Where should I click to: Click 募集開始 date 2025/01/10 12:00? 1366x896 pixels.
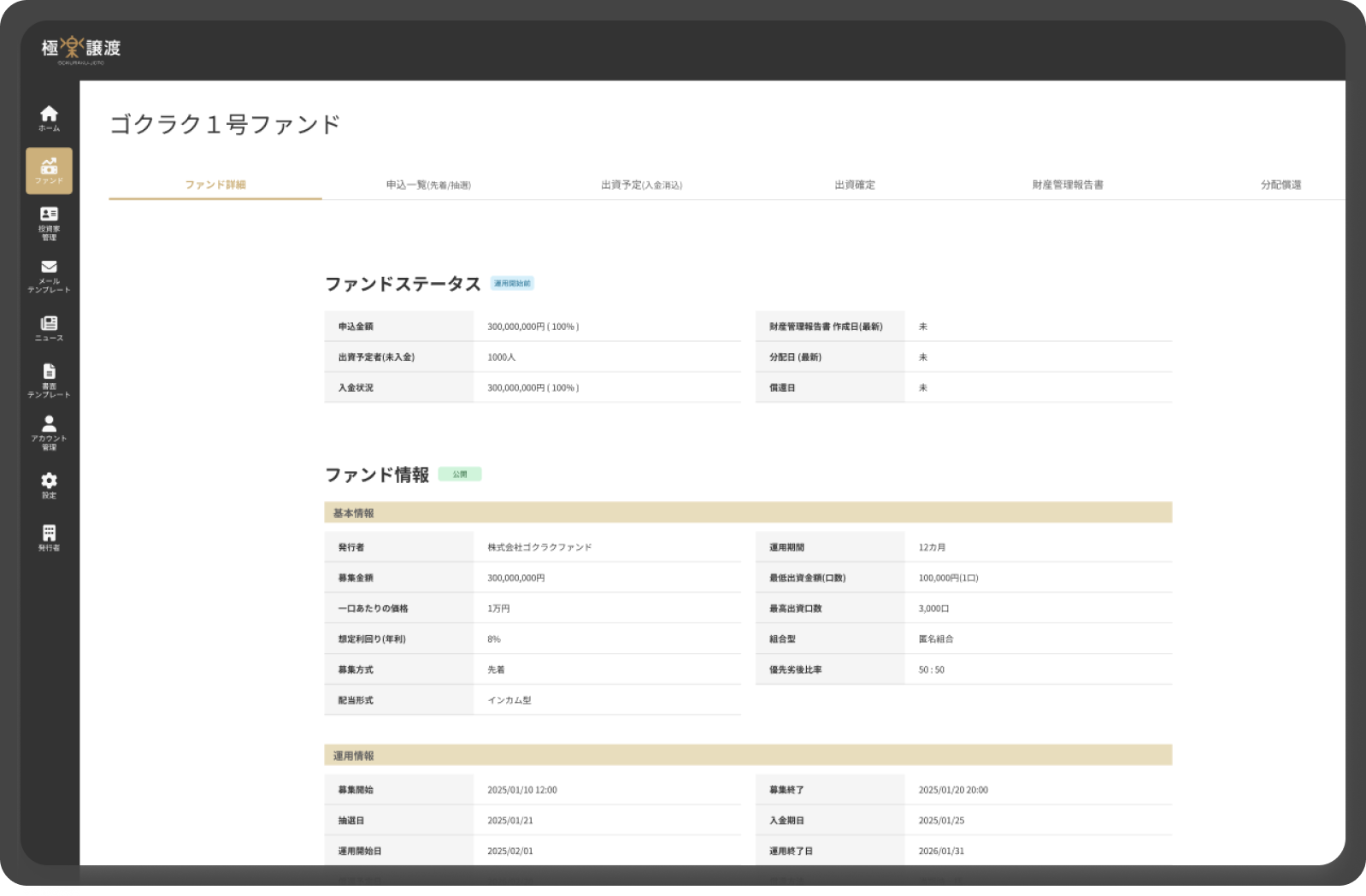tap(522, 790)
